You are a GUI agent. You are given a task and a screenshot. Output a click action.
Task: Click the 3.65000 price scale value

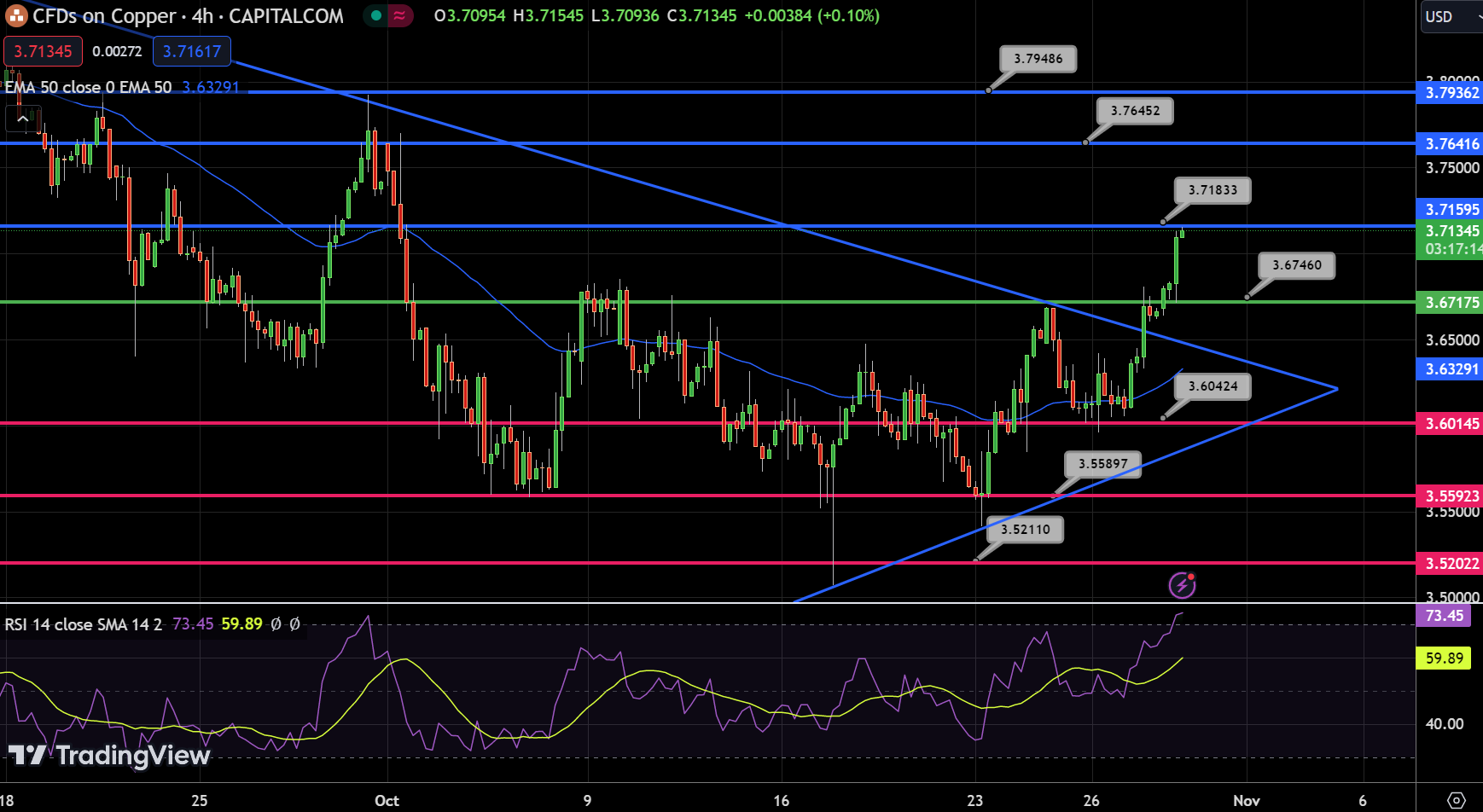click(x=1452, y=340)
